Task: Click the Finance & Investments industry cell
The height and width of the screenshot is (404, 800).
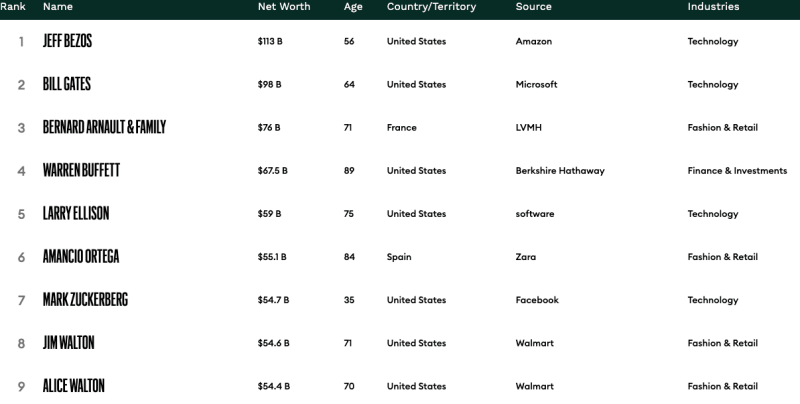Action: point(737,171)
